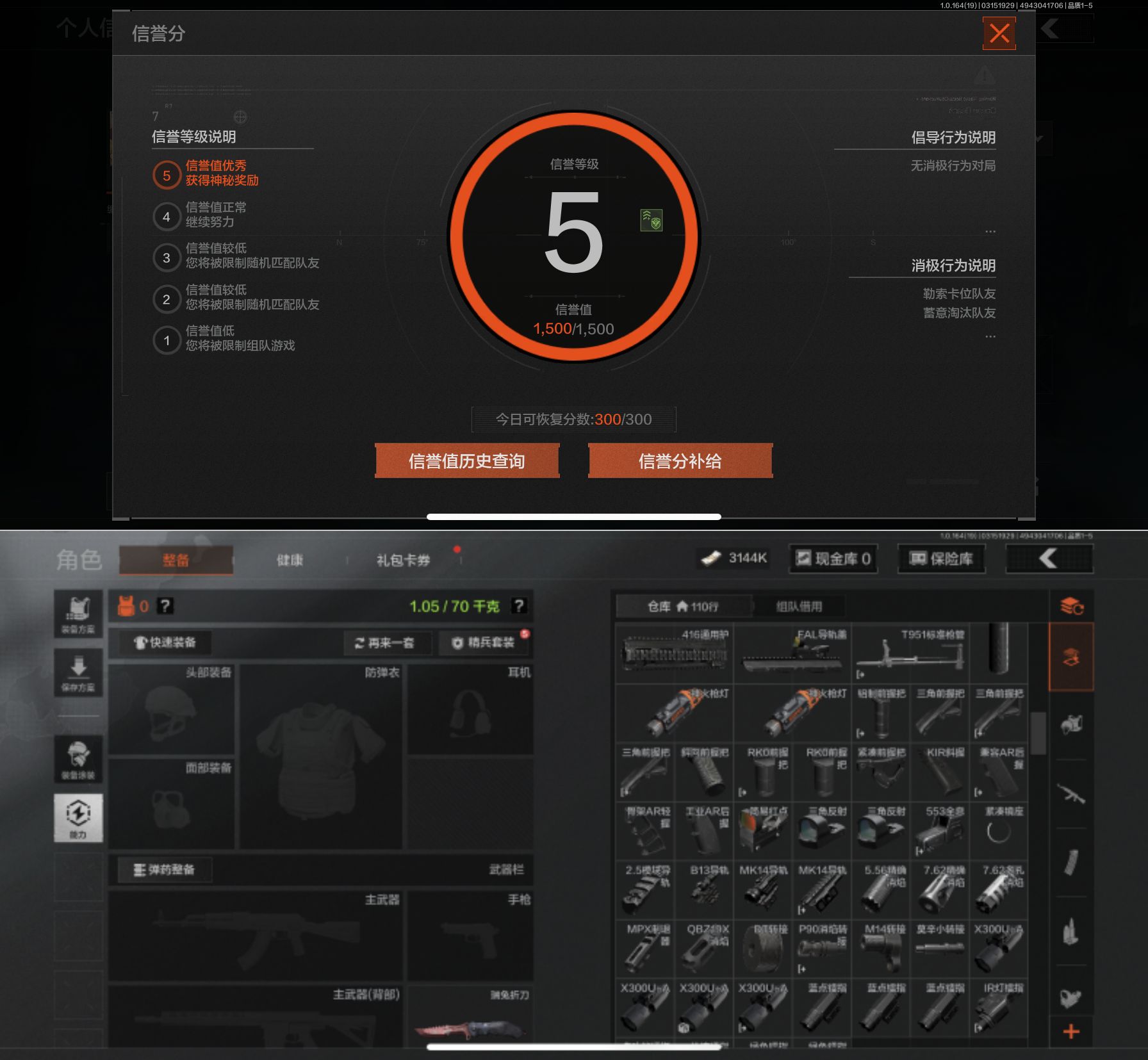
Task: Open the 能力 lightning ability icon
Action: pyautogui.click(x=78, y=818)
